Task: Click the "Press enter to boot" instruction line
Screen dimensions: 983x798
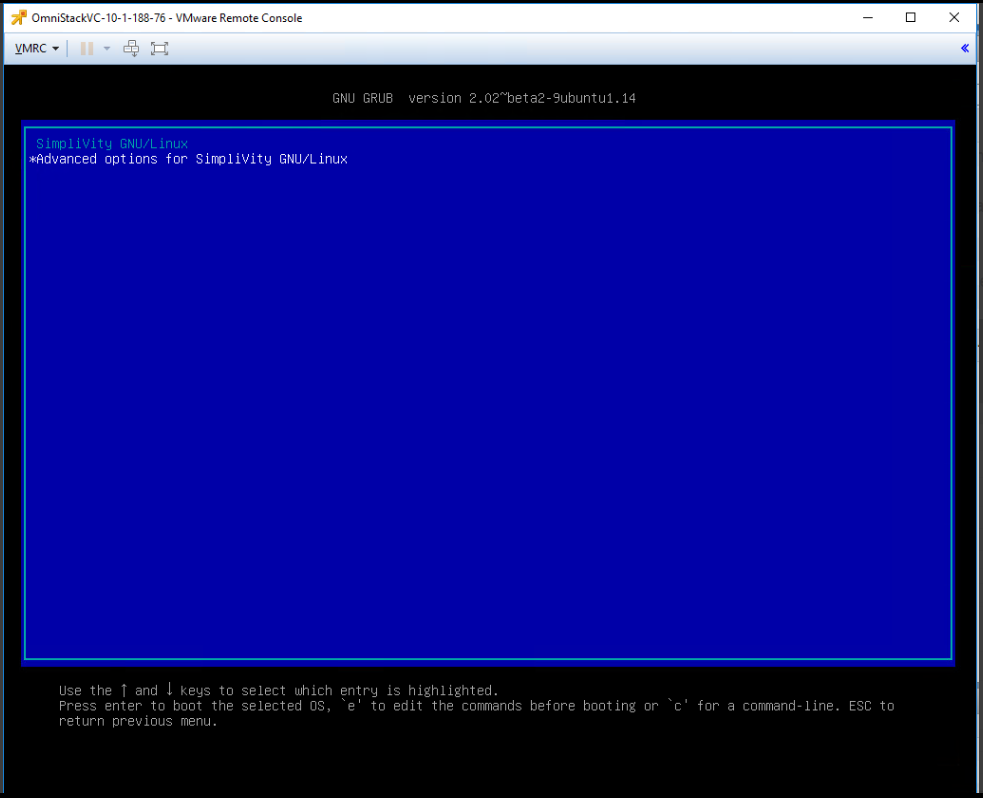Action: coord(476,706)
